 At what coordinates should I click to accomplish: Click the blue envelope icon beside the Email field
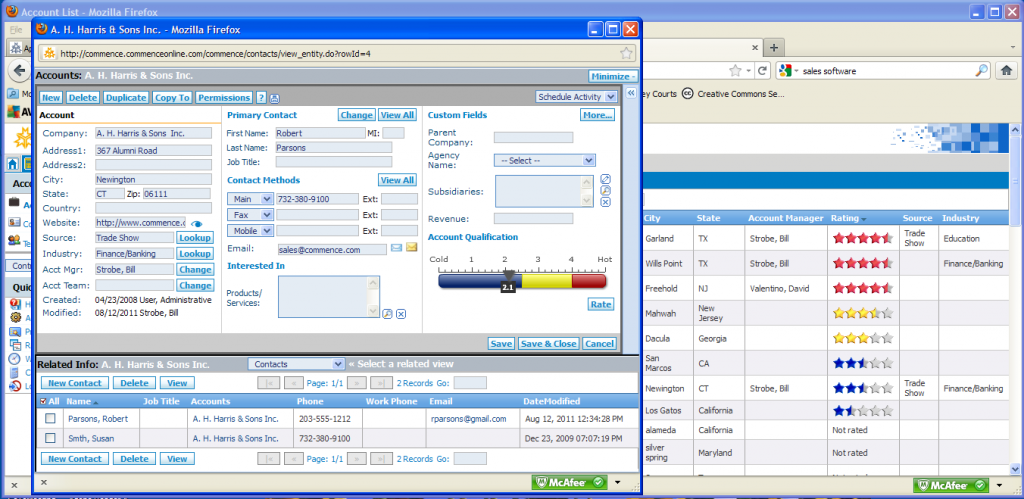pos(396,248)
